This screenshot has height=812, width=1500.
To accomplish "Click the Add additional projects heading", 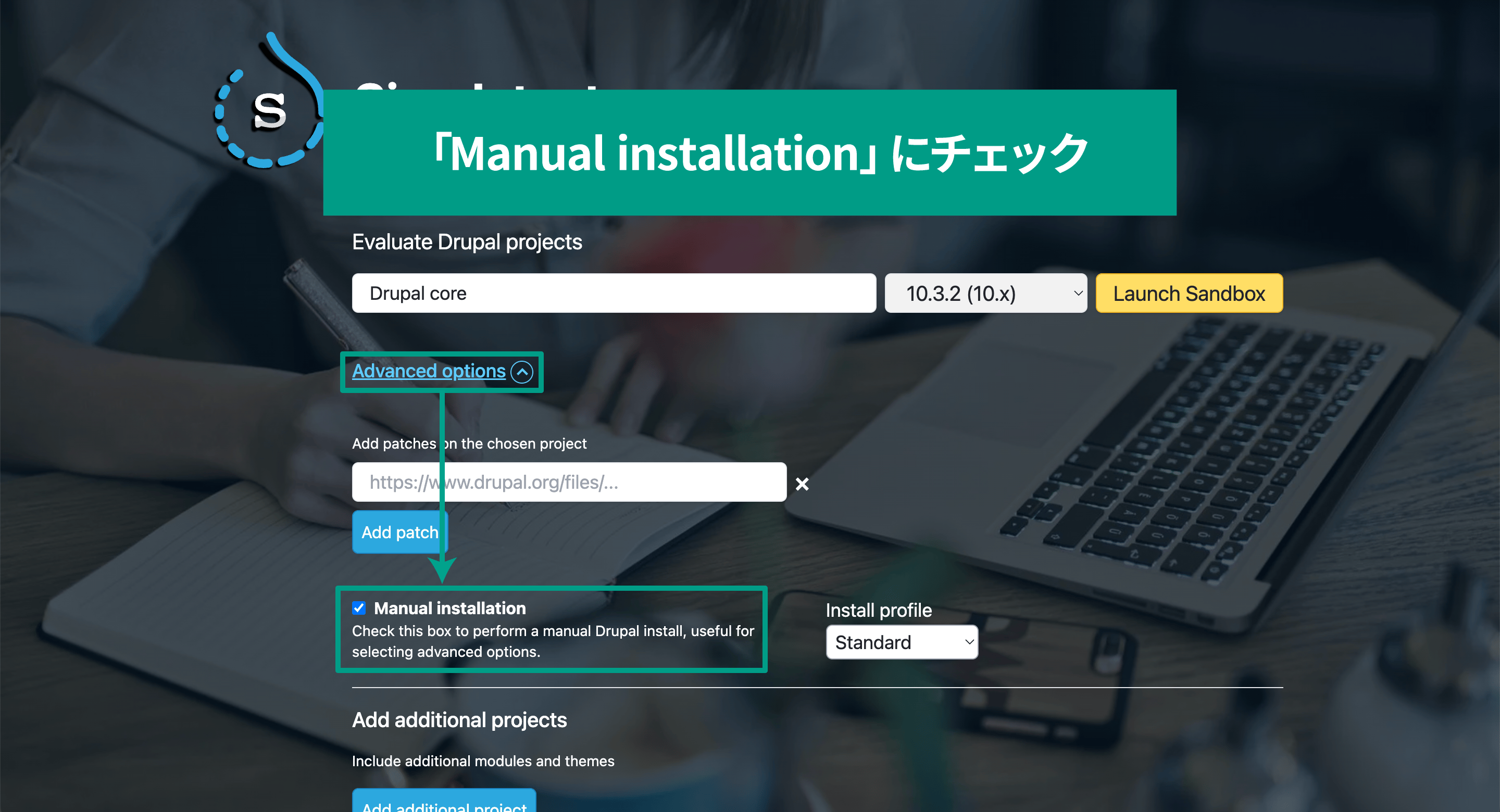I will pyautogui.click(x=459, y=720).
